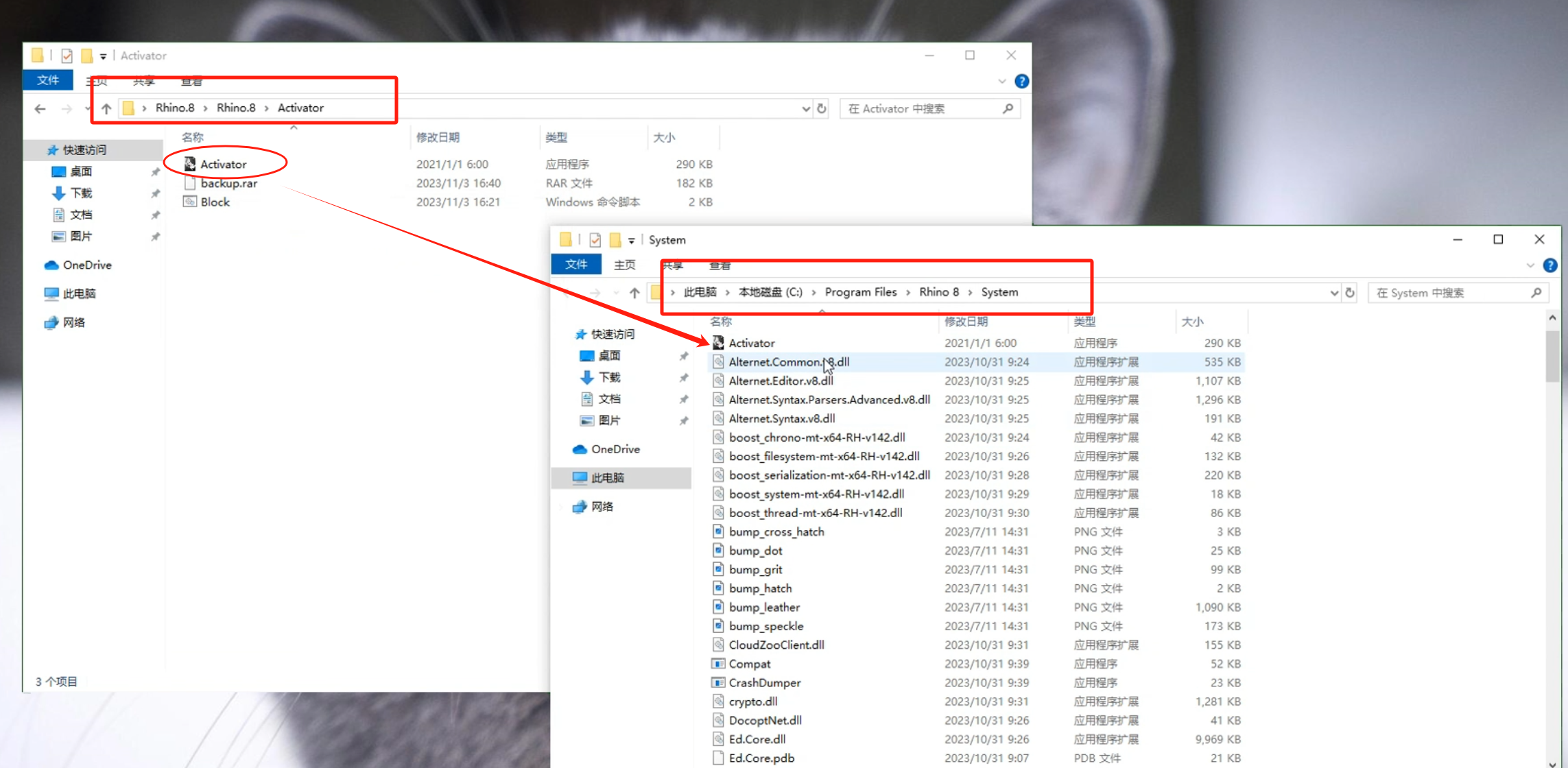1568x768 pixels.
Task: Open OneDrive from the sidebar
Action: pyautogui.click(x=86, y=265)
